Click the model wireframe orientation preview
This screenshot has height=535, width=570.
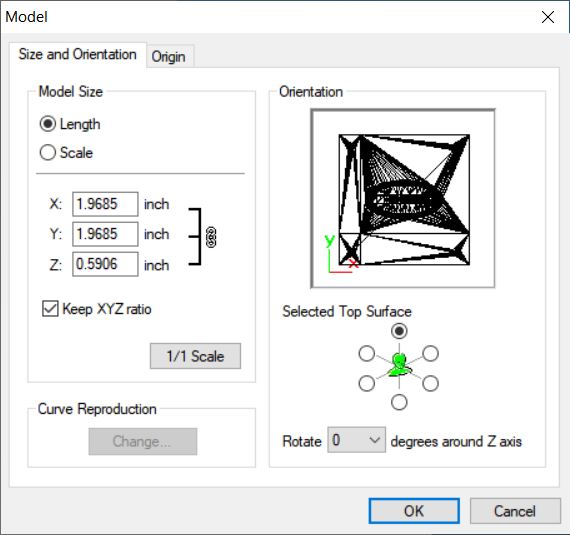click(x=403, y=198)
